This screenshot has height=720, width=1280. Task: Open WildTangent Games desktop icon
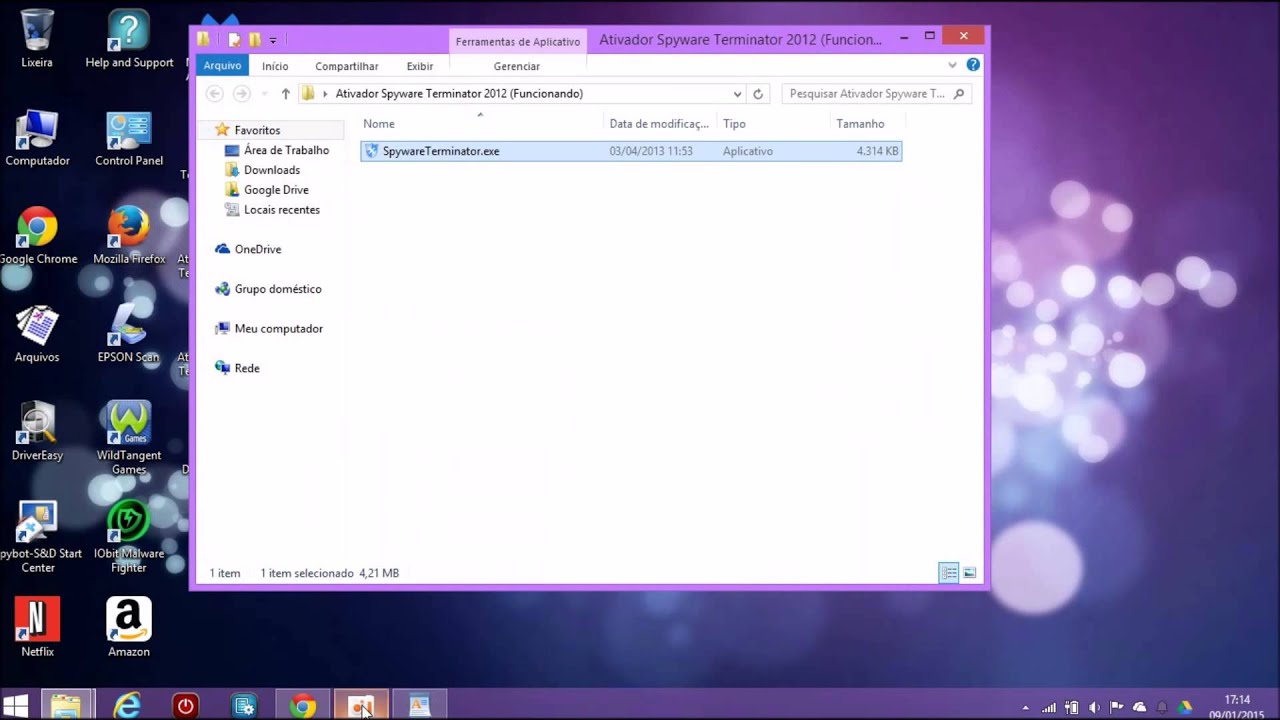click(x=129, y=438)
